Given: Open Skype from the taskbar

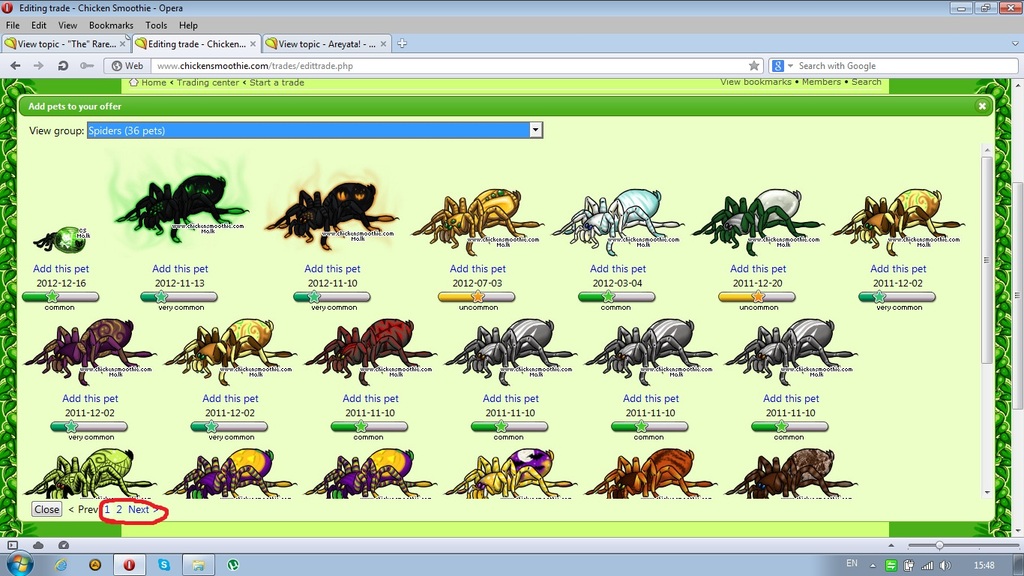Looking at the screenshot, I should 164,564.
